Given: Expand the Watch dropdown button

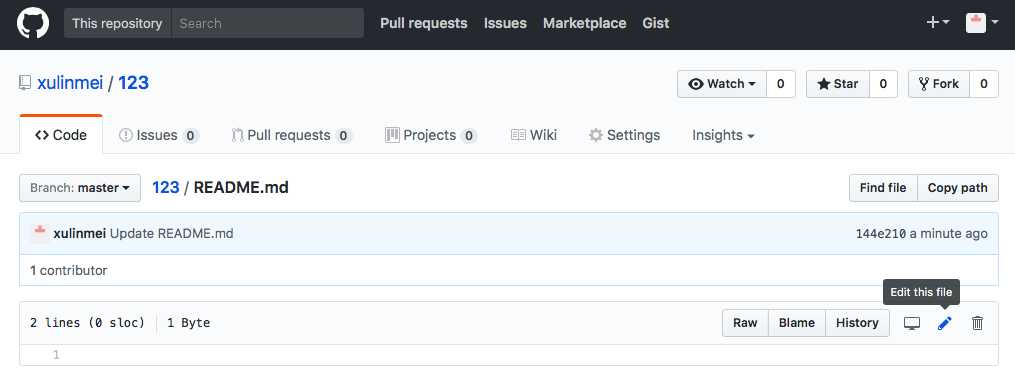Looking at the screenshot, I should tap(722, 84).
